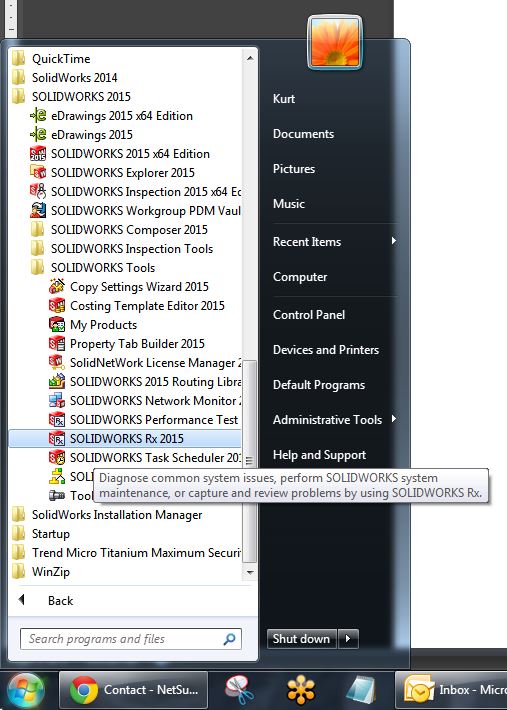507x710 pixels.
Task: Open Costing Template Editor 2015 icon
Action: tap(57, 306)
